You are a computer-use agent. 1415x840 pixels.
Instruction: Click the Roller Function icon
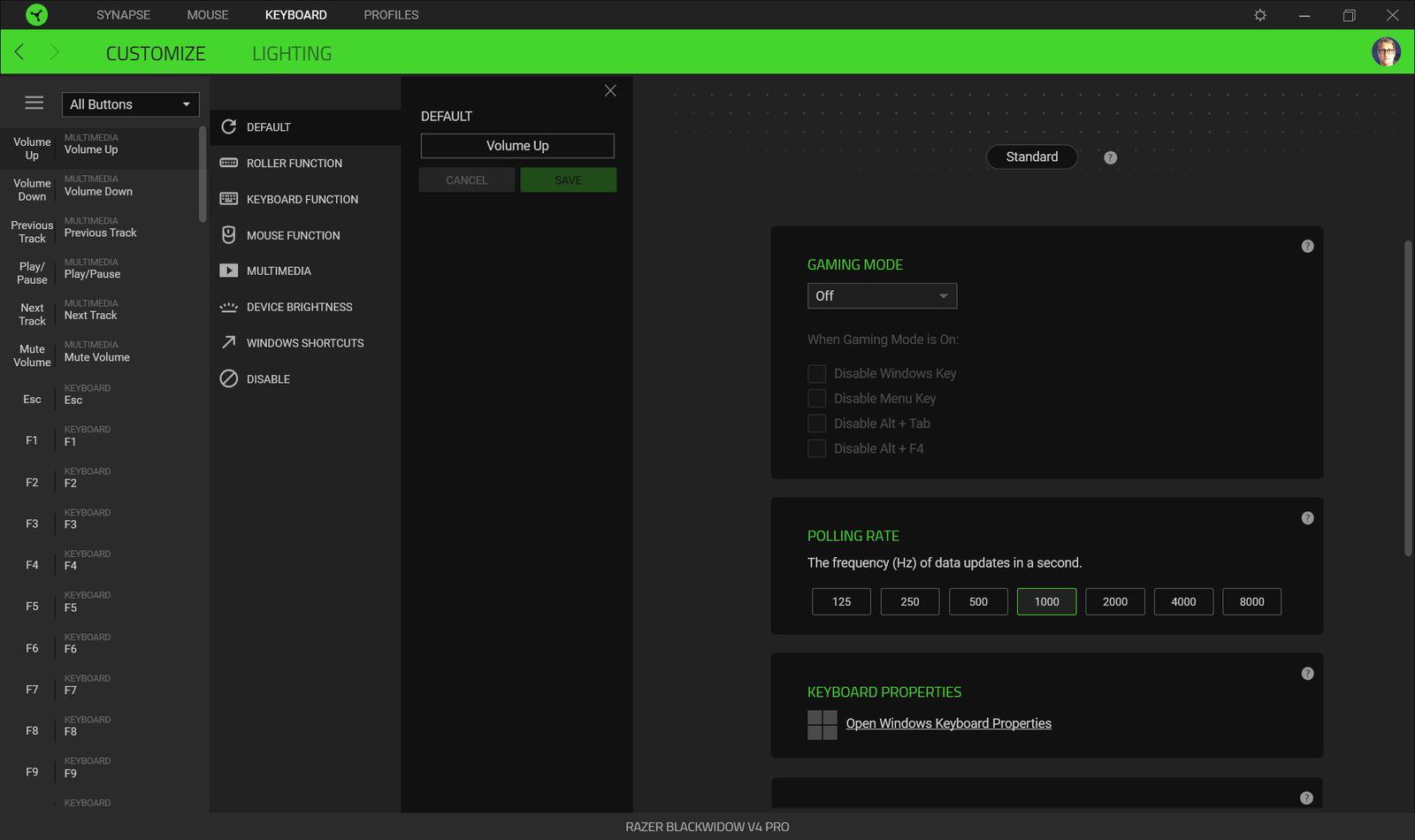(228, 163)
